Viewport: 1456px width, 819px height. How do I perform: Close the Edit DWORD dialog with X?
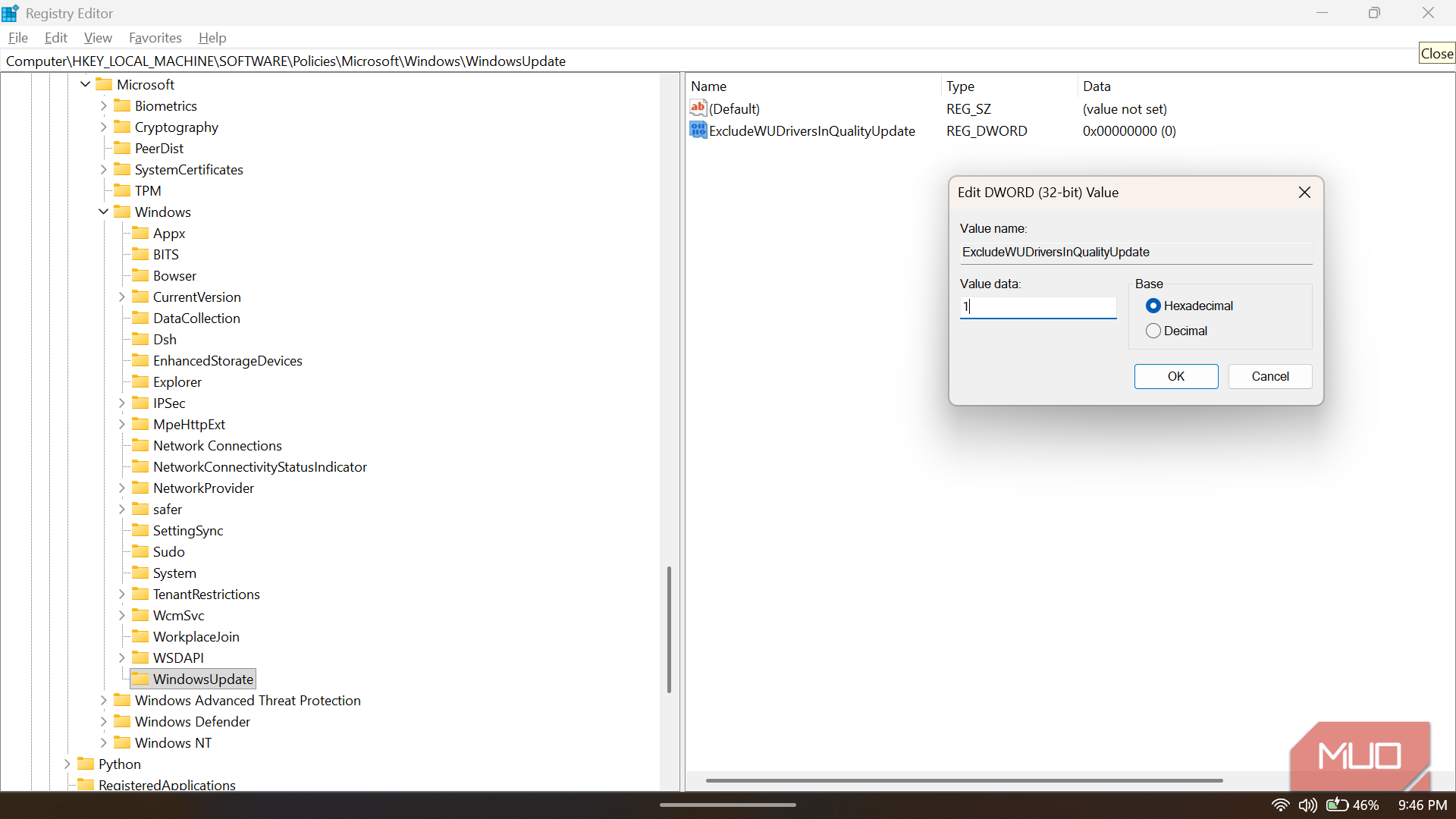tap(1304, 193)
